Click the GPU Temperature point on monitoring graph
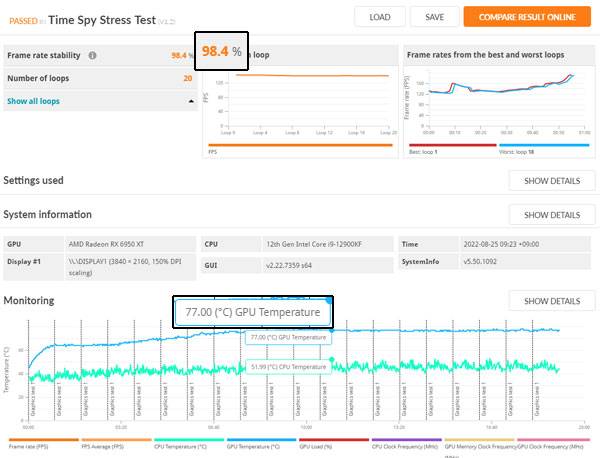This screenshot has height=458, width=600. pyautogui.click(x=332, y=330)
